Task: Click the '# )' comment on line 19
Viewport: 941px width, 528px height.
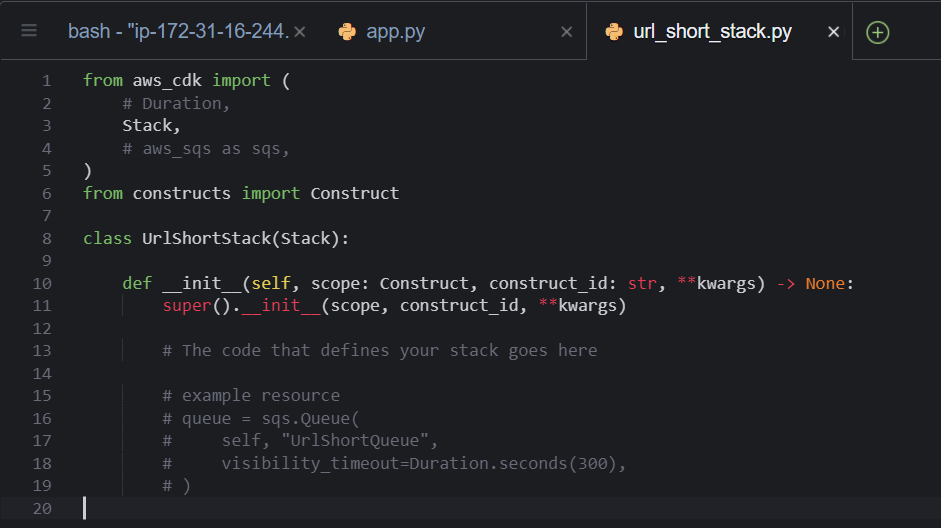Action: tap(176, 485)
